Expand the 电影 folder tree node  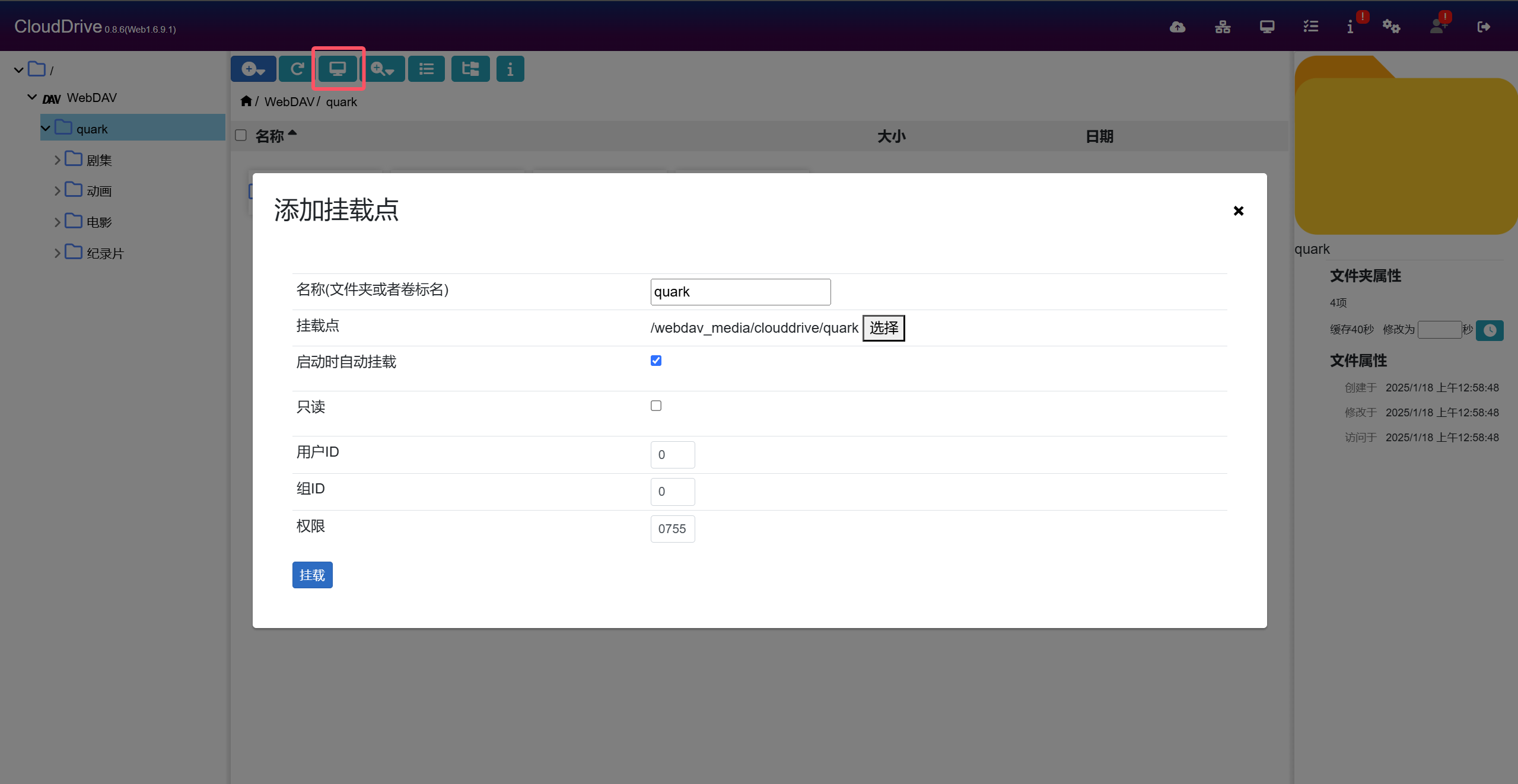58,222
